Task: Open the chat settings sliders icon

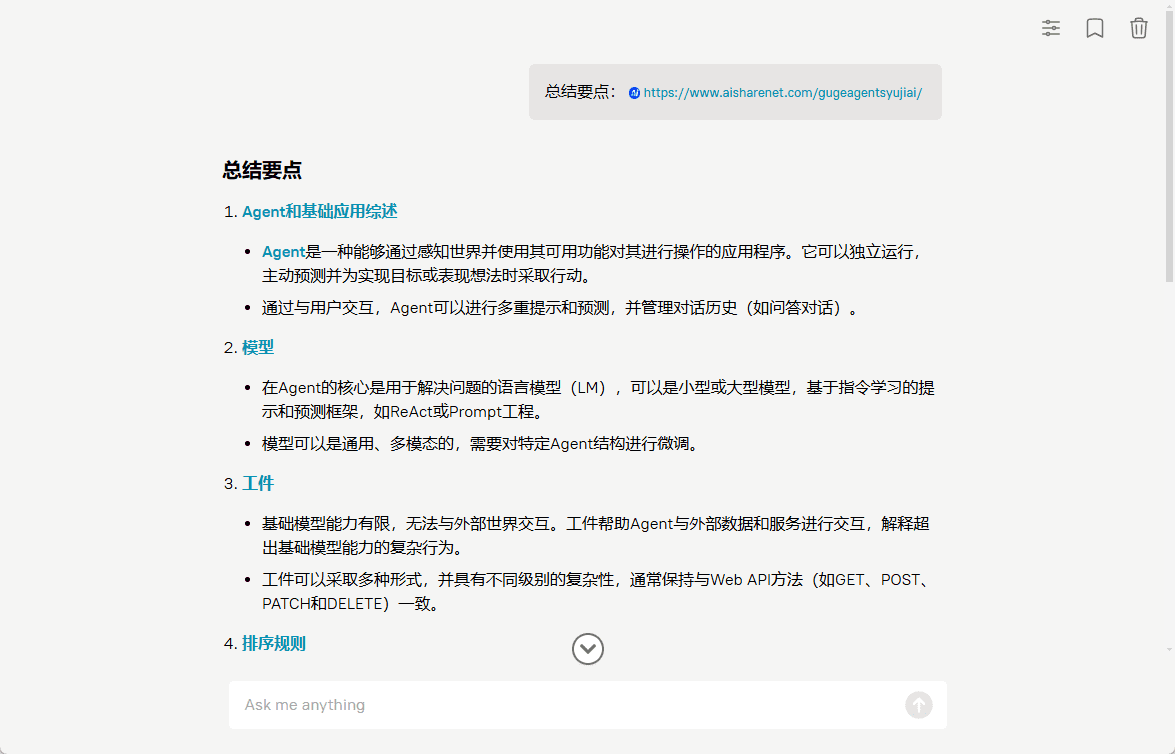Action: point(1051,28)
